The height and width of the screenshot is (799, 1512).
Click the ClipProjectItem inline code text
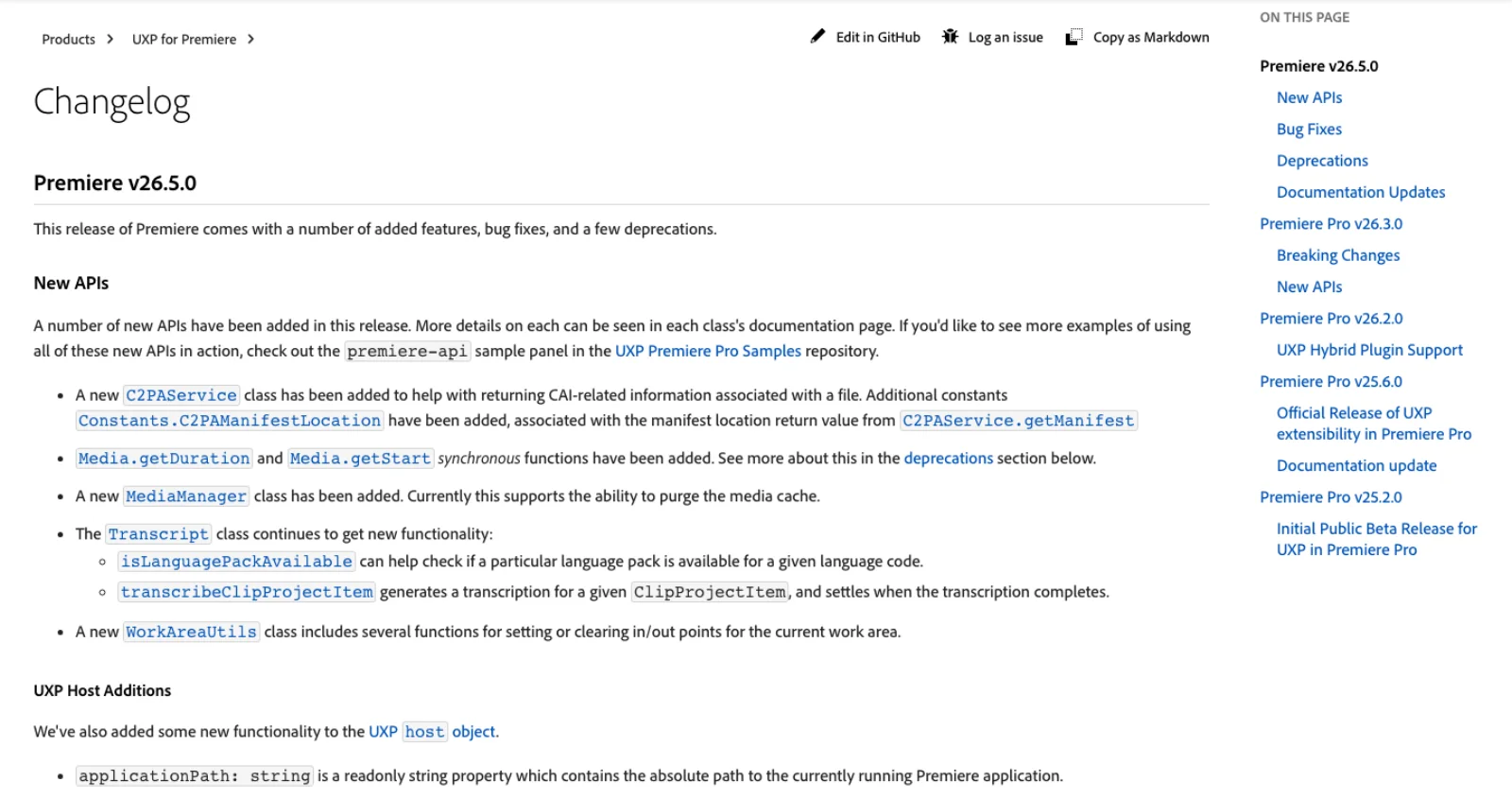click(x=710, y=592)
